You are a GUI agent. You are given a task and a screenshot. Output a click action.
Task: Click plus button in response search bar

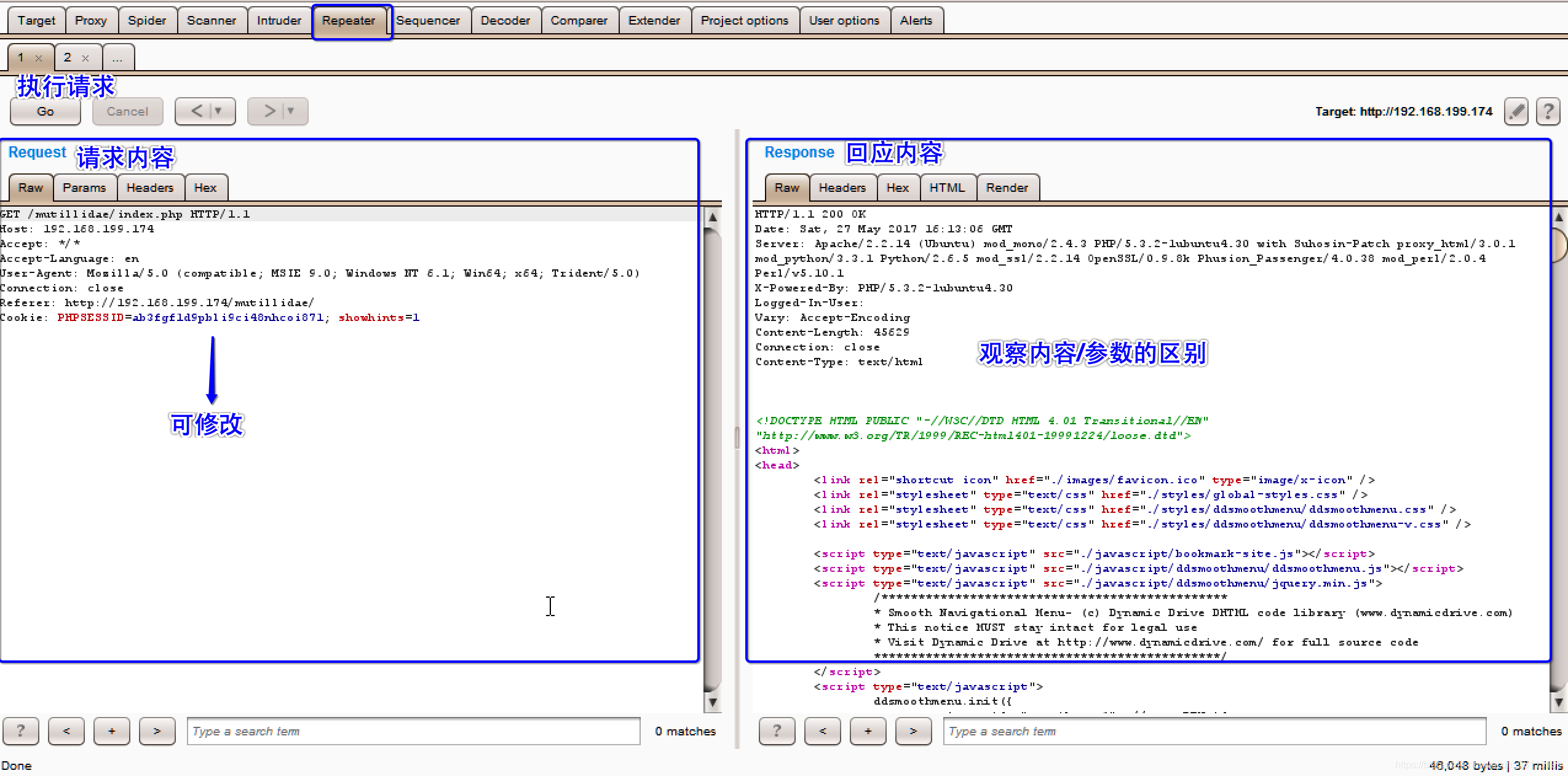(868, 730)
